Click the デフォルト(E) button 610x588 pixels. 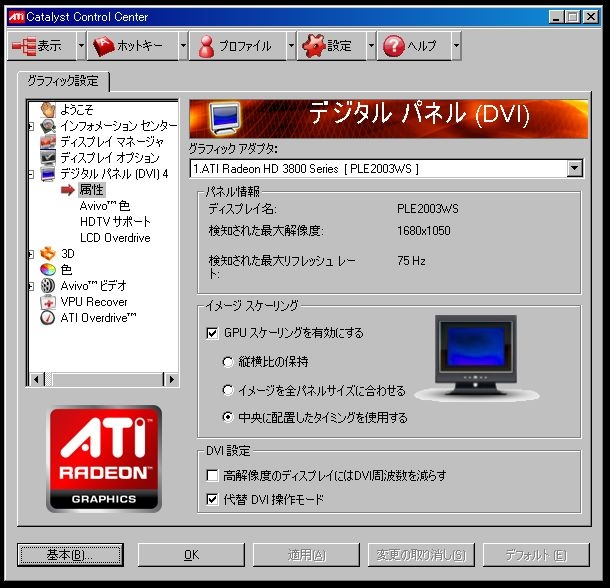[536, 555]
